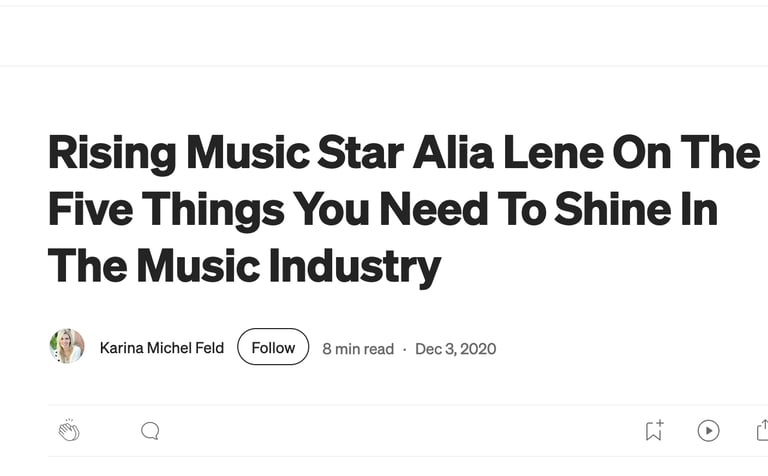Click the word "Rising" in the headline

(111, 153)
